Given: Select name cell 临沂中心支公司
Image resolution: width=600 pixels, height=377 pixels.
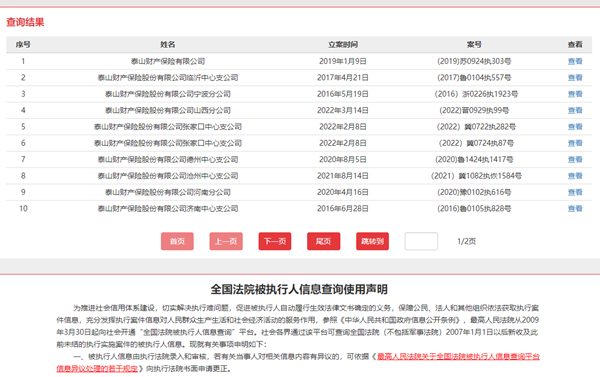Looking at the screenshot, I should pos(168,78).
